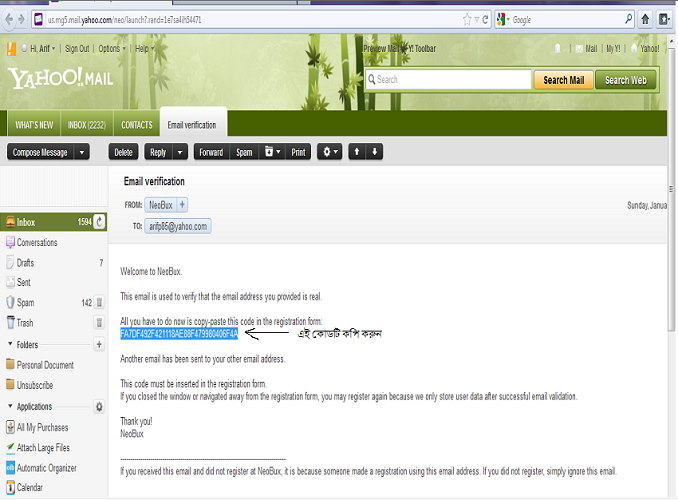Screen dimensions: 678x500
Task: Switch to Contacts tab
Action: tap(137, 125)
